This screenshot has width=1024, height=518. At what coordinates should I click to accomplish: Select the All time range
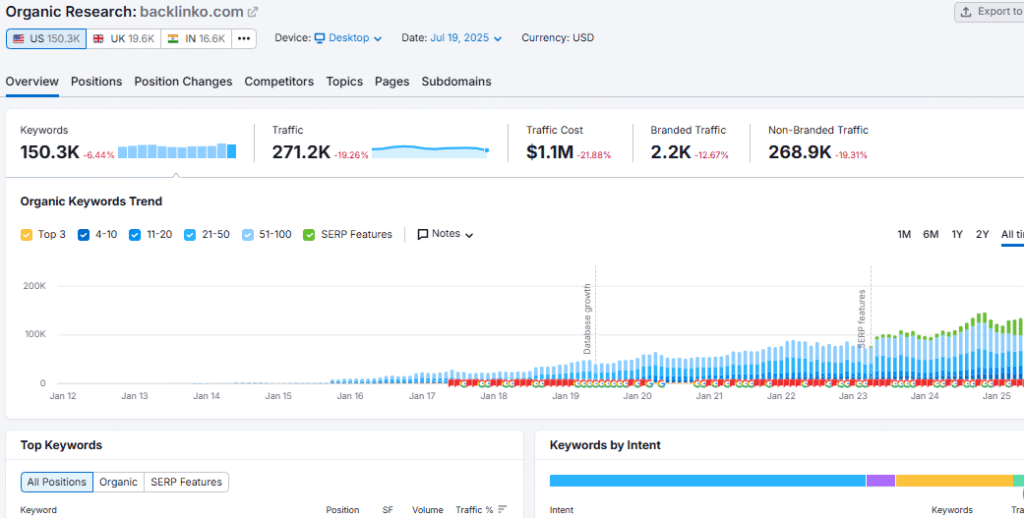(x=1012, y=234)
